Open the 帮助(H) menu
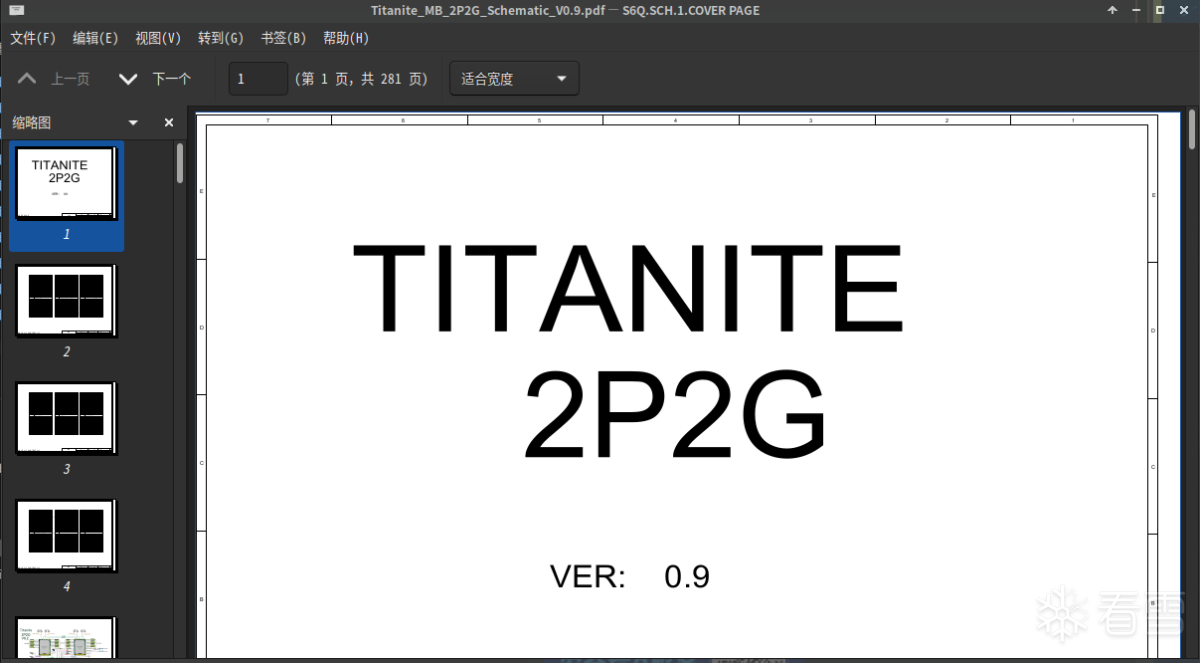Viewport: 1200px width, 663px height. point(346,38)
